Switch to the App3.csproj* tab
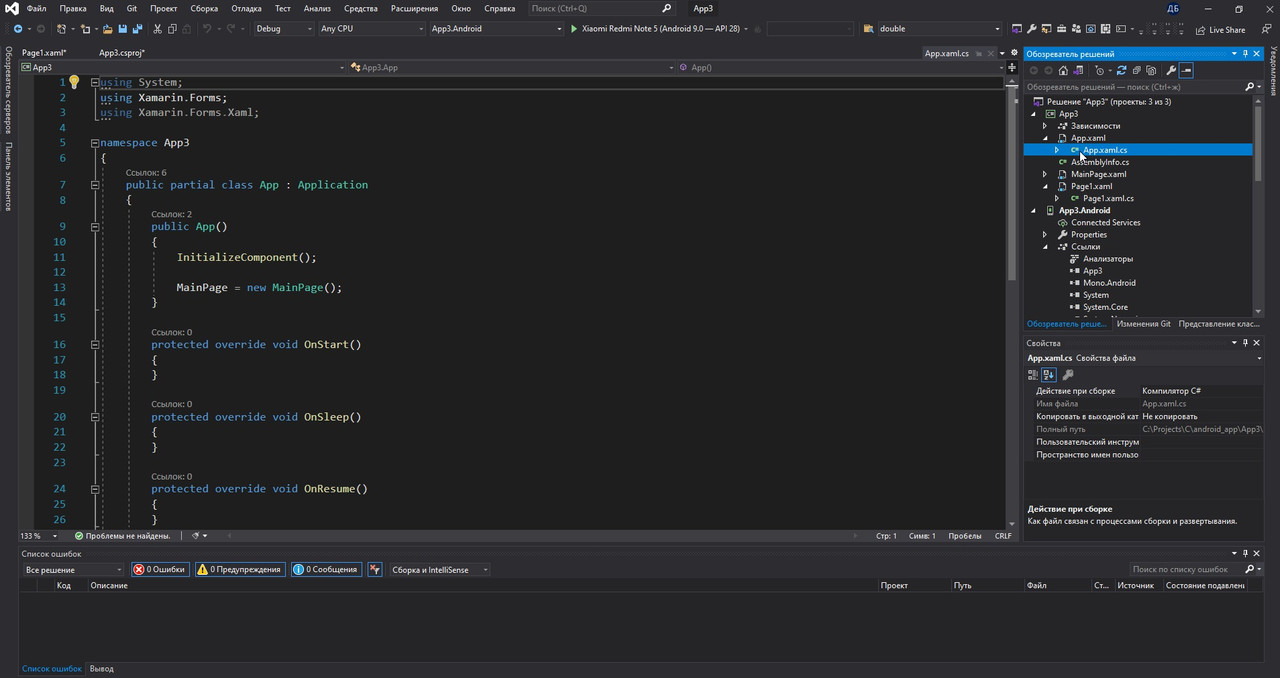Screen dimensions: 1280x678 [x=122, y=53]
